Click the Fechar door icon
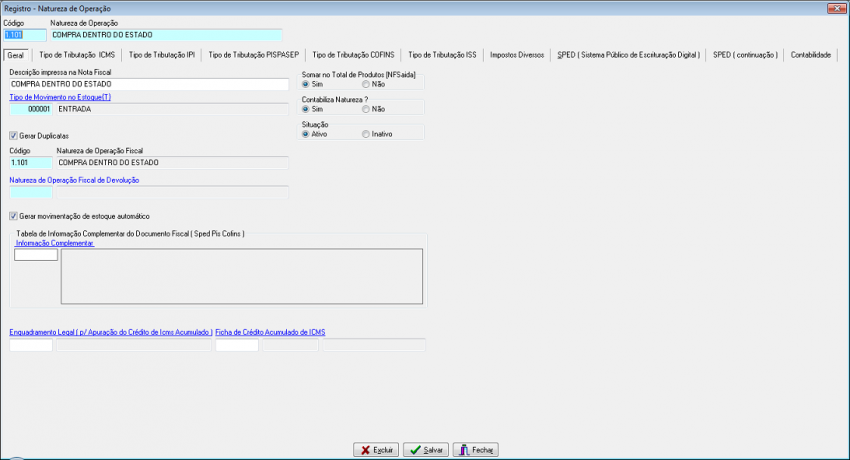Screen dimensions: 850x460 click(464, 450)
